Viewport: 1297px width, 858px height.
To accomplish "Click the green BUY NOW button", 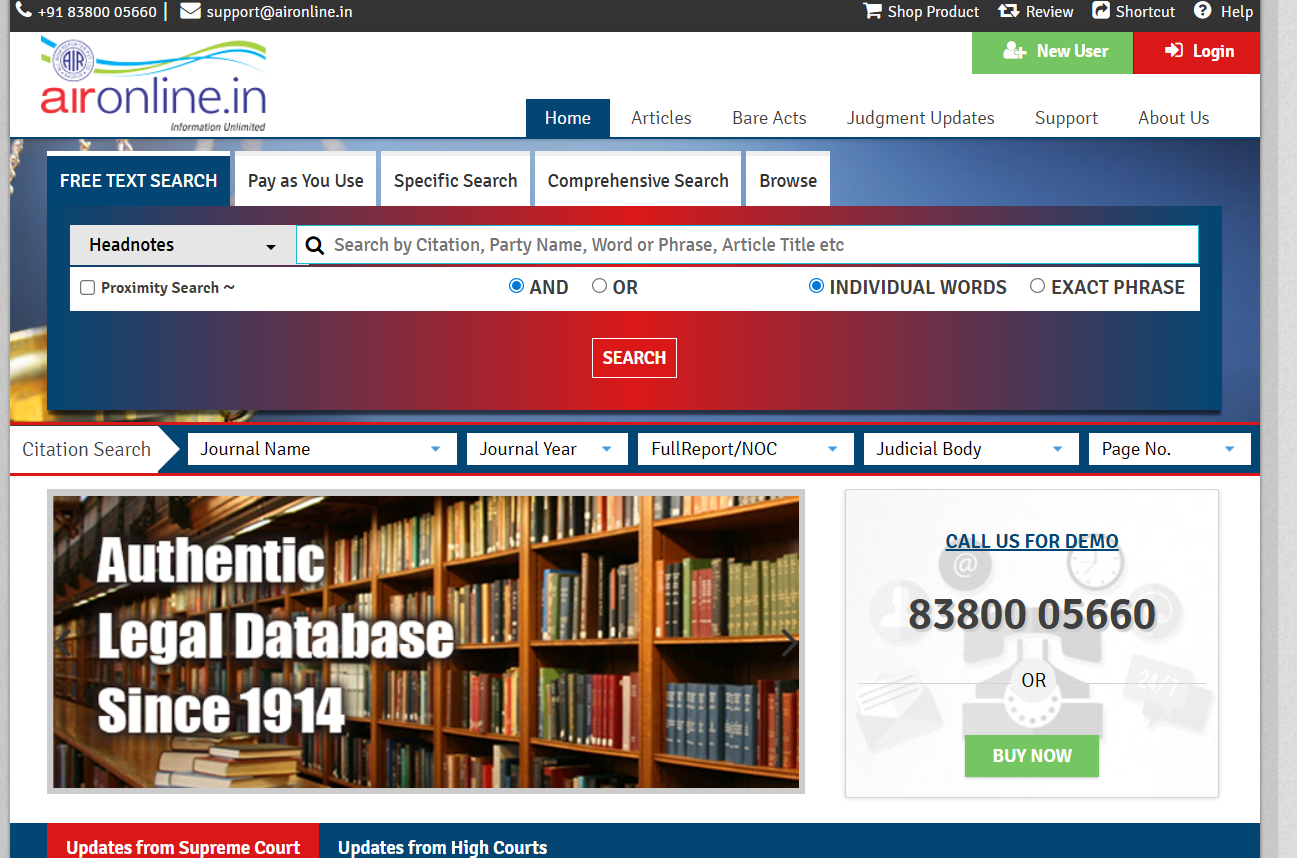I will 1031,756.
